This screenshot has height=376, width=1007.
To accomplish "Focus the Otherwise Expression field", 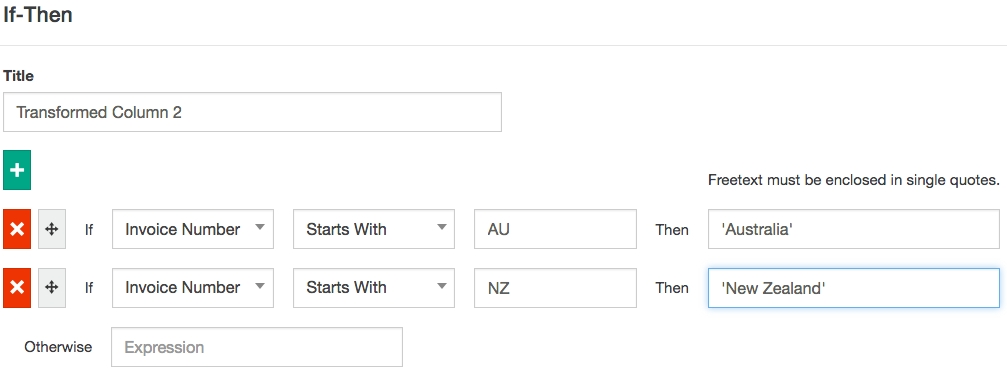I will (x=257, y=347).
